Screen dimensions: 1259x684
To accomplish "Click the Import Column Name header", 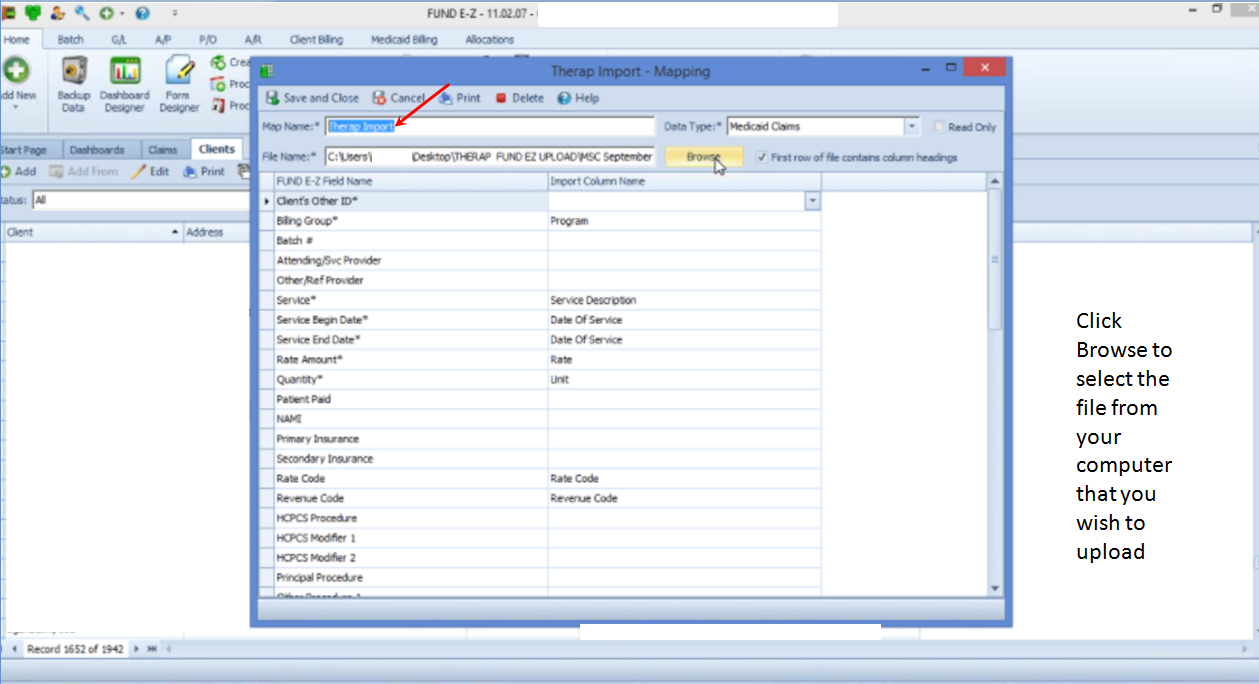I will pyautogui.click(x=684, y=181).
